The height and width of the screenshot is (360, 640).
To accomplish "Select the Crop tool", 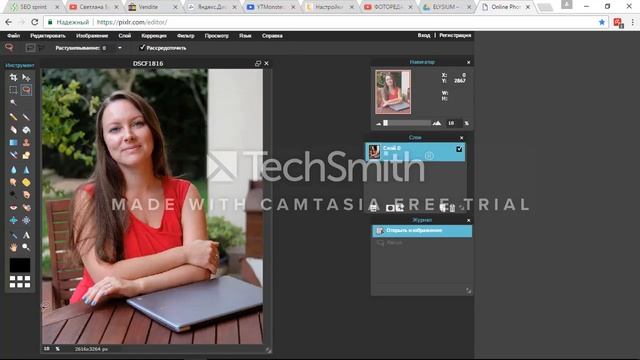I will click(13, 77).
